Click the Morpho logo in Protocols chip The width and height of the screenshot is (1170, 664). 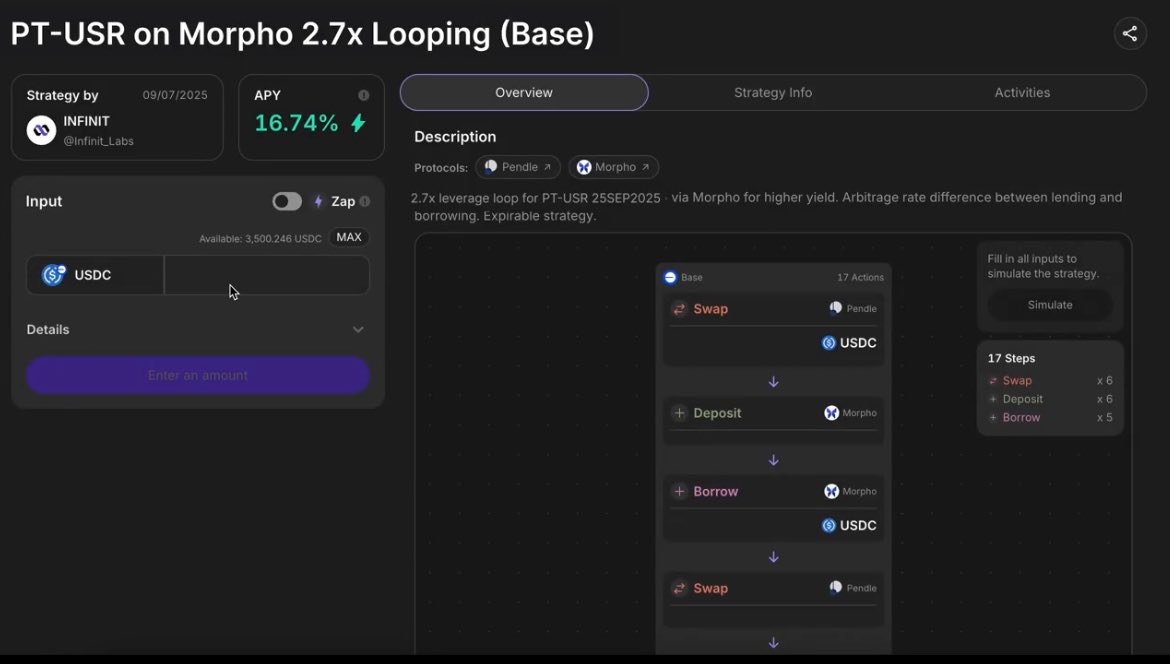pyautogui.click(x=584, y=167)
